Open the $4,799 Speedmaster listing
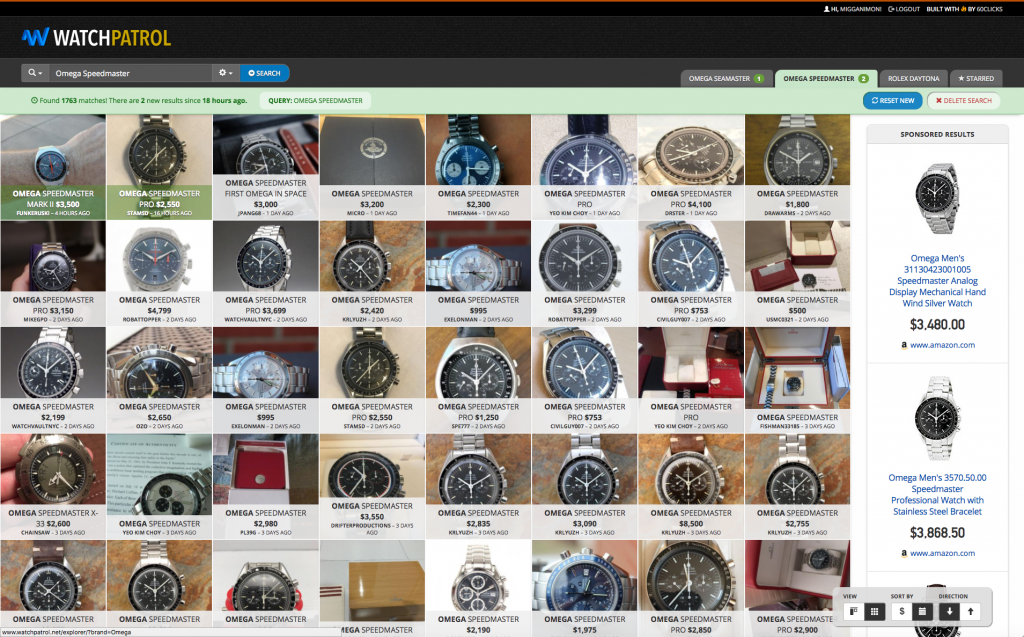The height and width of the screenshot is (637, 1024). [159, 273]
